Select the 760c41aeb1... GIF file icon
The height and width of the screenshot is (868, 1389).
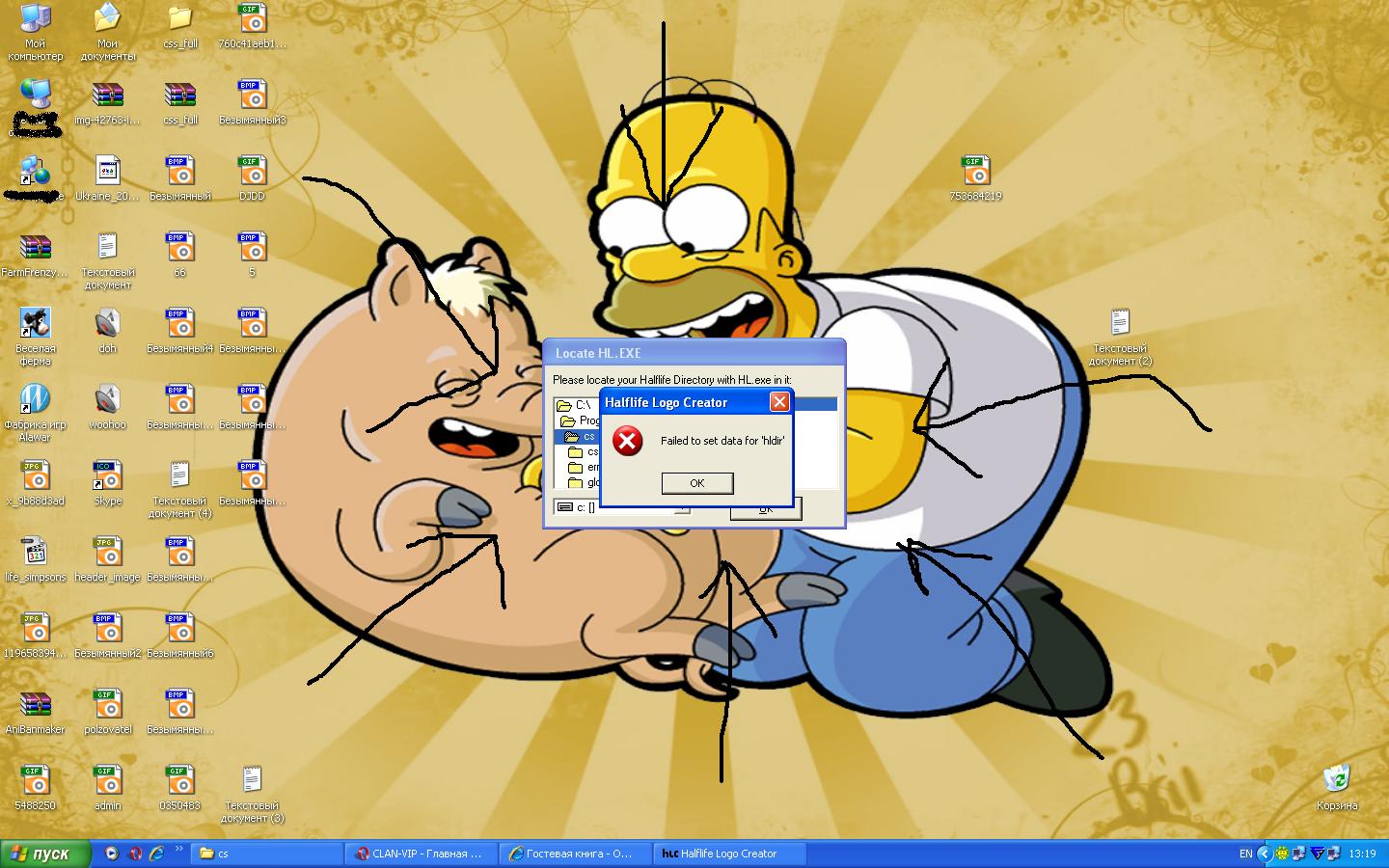253,27
